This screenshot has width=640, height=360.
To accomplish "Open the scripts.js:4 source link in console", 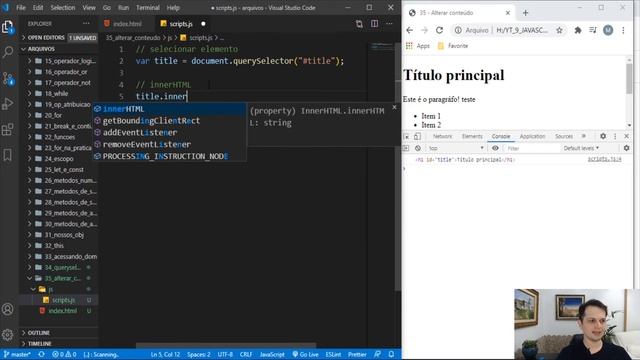I will click(604, 160).
